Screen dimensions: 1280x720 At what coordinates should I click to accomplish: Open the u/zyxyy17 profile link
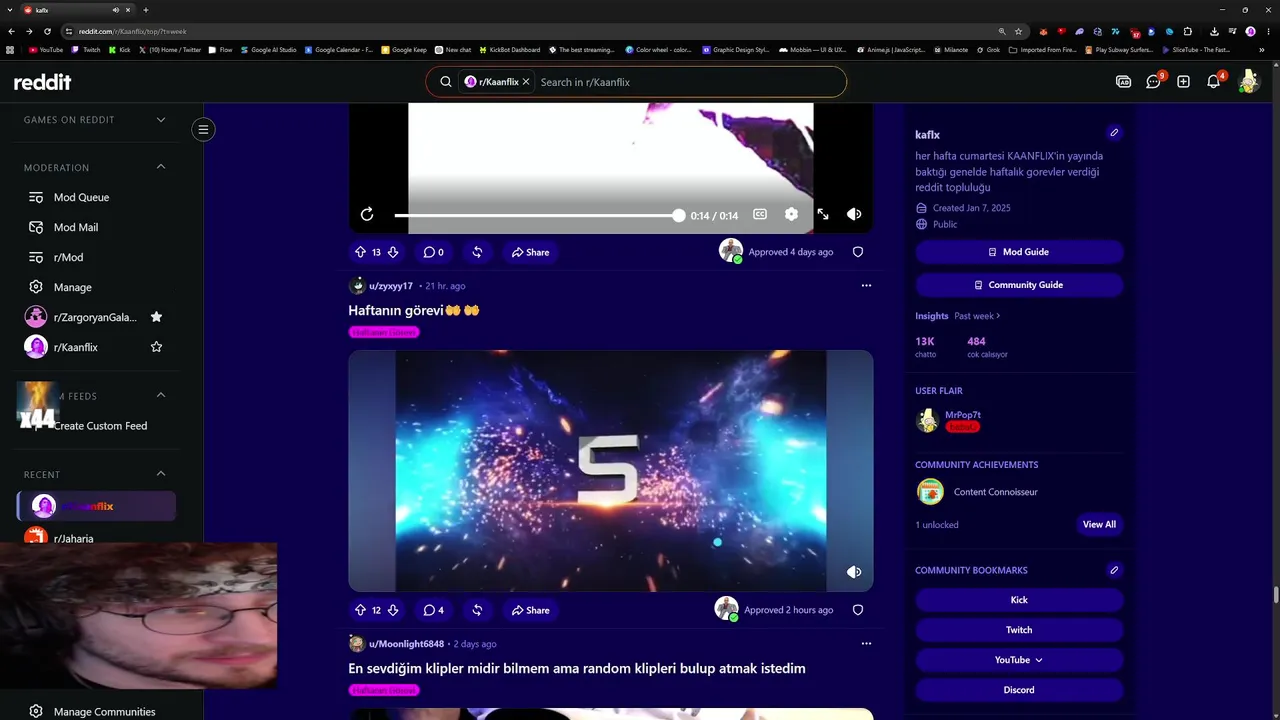click(x=391, y=286)
